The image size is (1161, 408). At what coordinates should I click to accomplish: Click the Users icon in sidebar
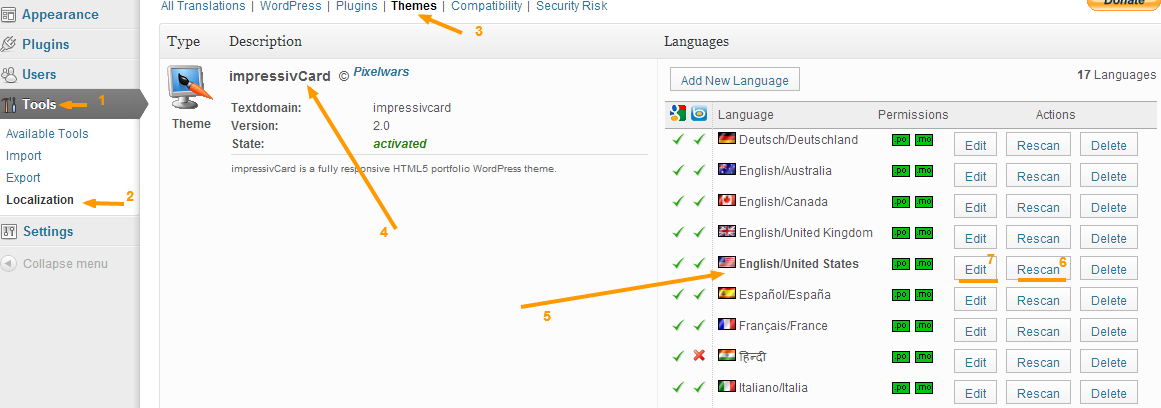click(9, 74)
